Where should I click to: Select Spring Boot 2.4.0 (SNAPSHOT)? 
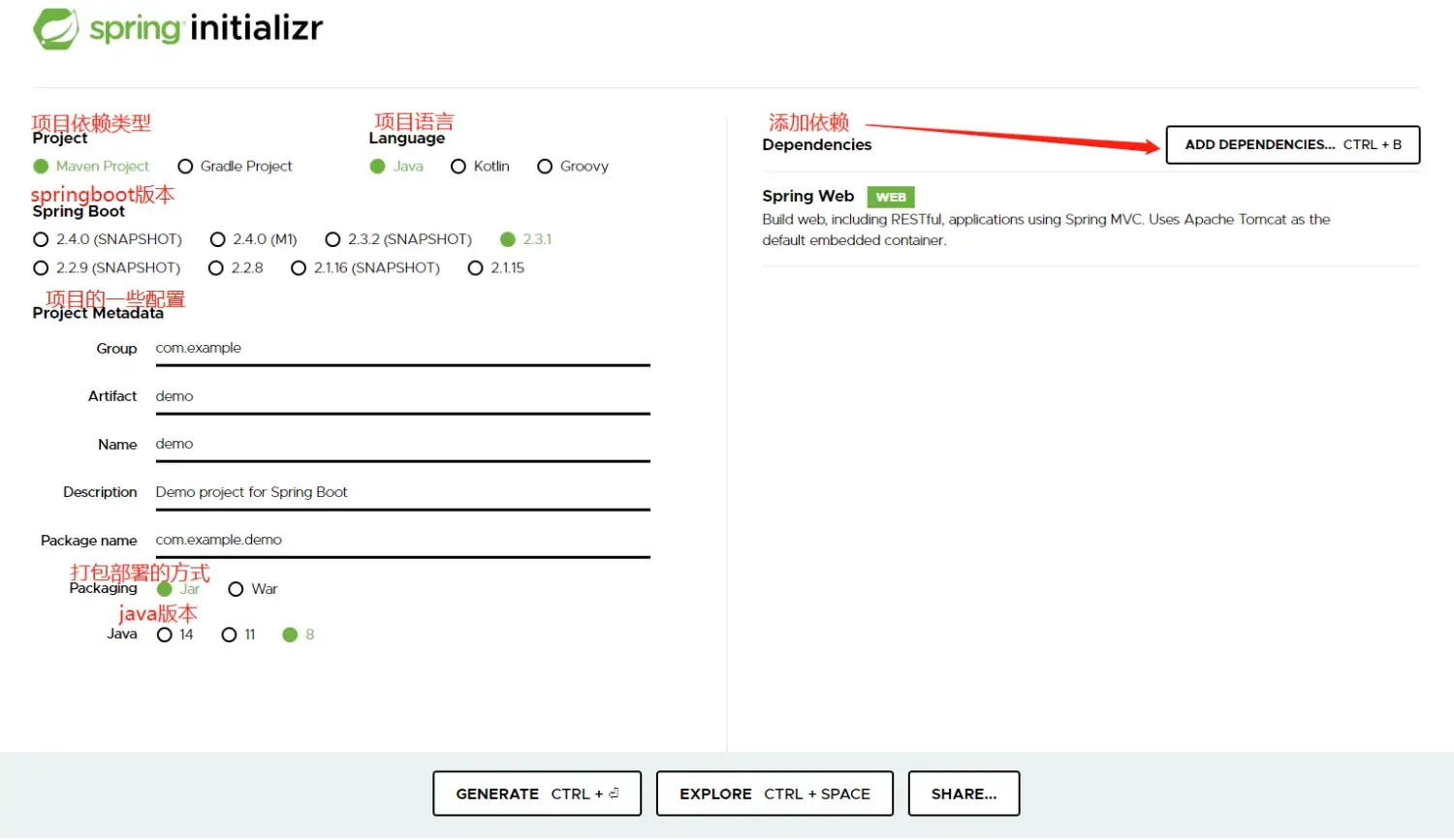(x=41, y=239)
